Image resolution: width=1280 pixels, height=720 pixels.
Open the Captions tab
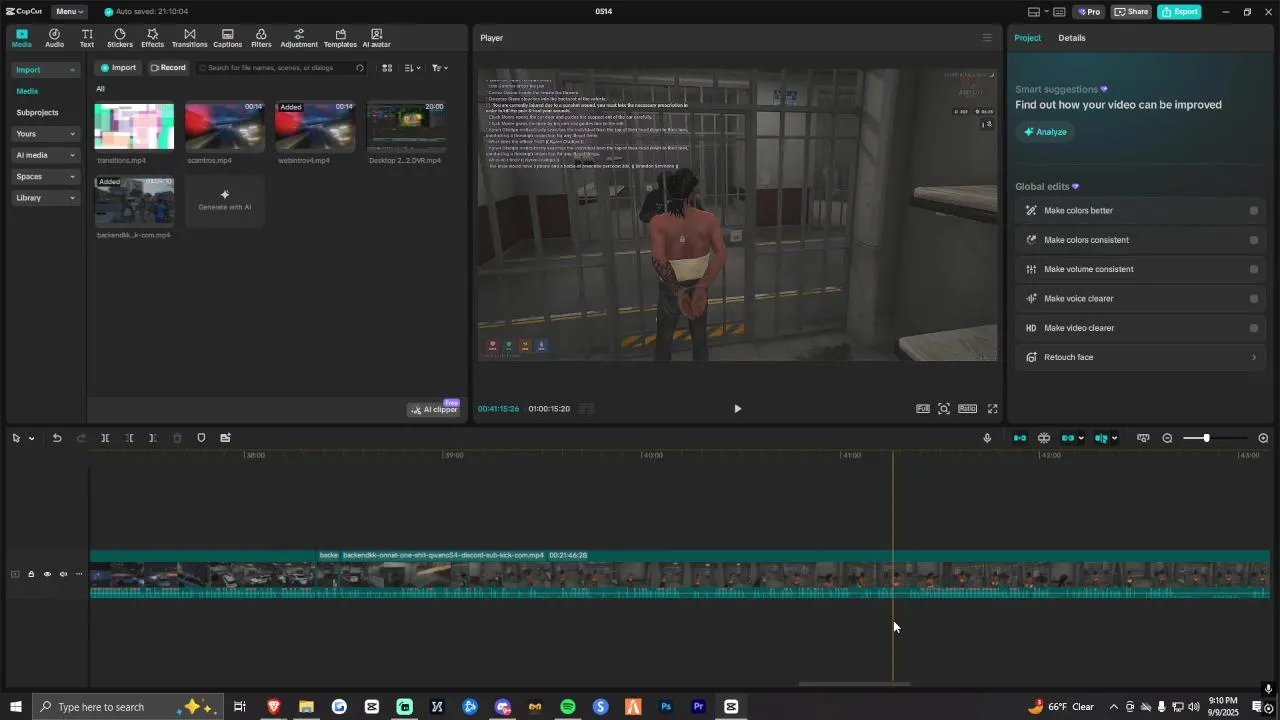coord(227,38)
